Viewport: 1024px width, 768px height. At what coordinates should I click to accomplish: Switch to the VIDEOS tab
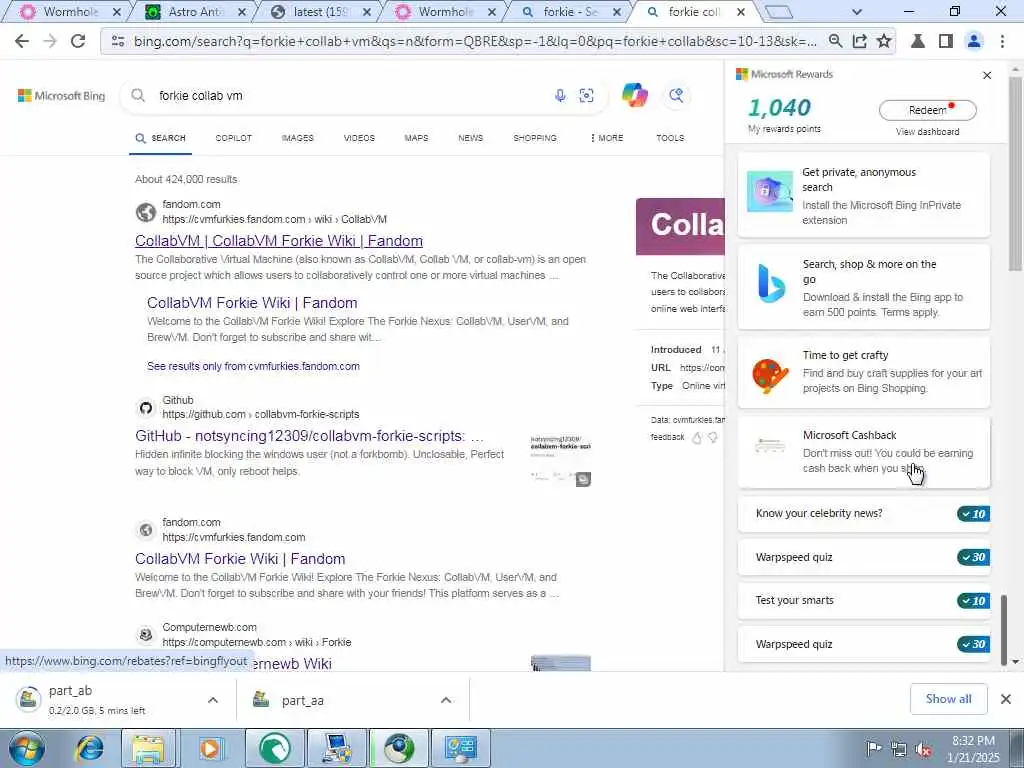[359, 138]
